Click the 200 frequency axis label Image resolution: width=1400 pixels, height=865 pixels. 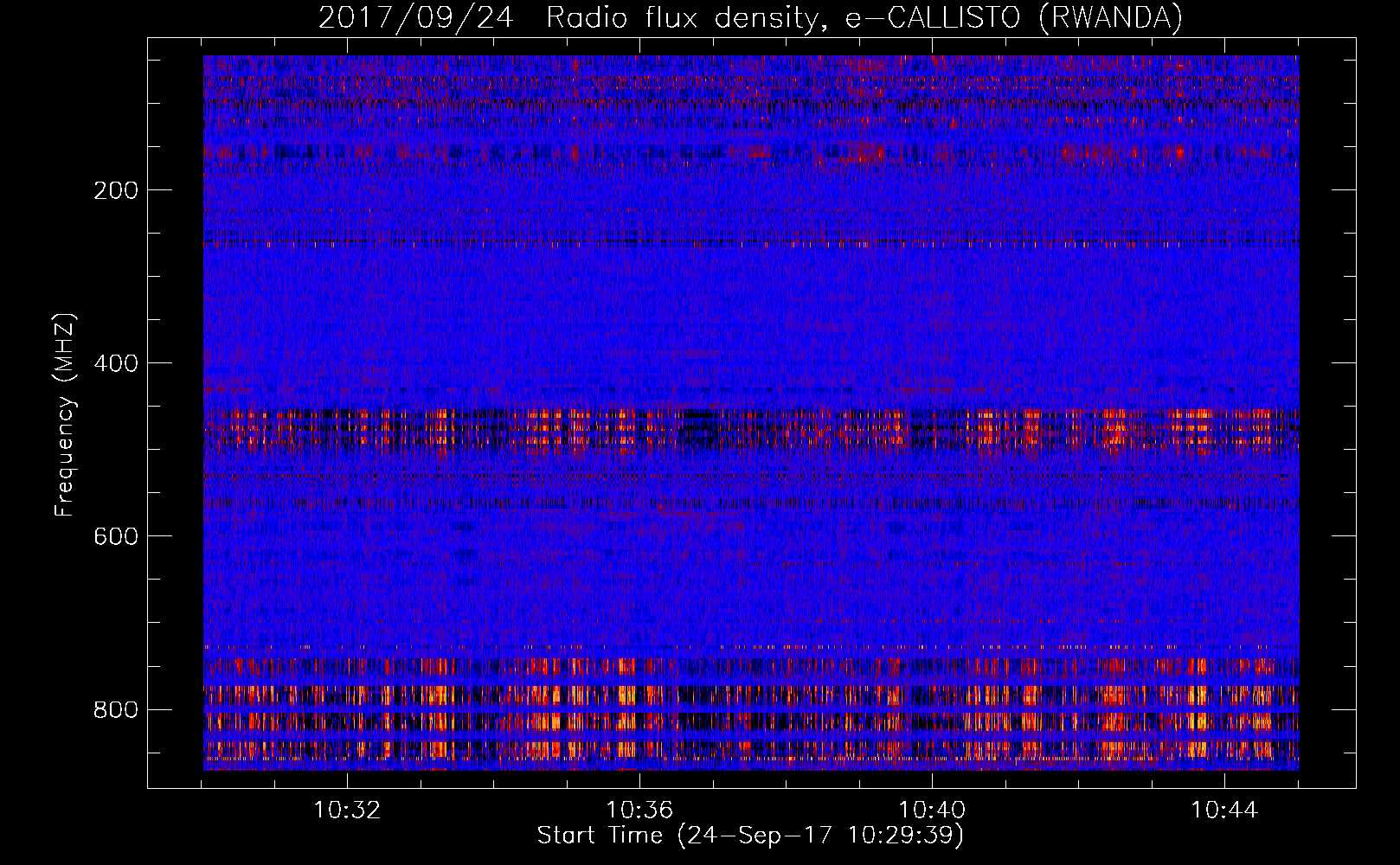pos(116,190)
